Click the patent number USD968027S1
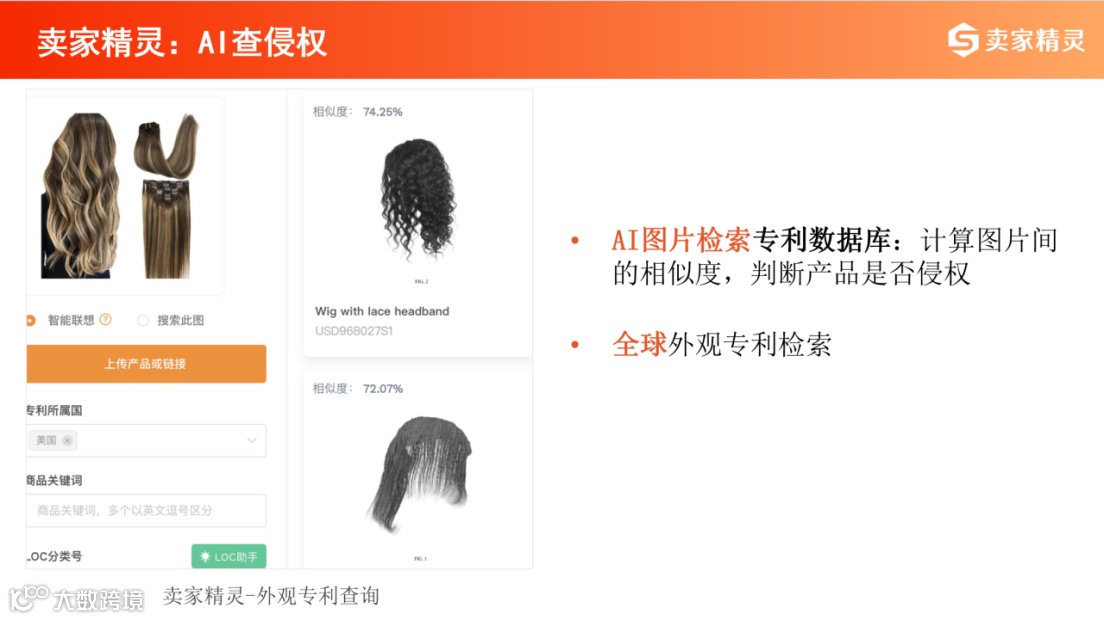The width and height of the screenshot is (1104, 620). tap(354, 331)
